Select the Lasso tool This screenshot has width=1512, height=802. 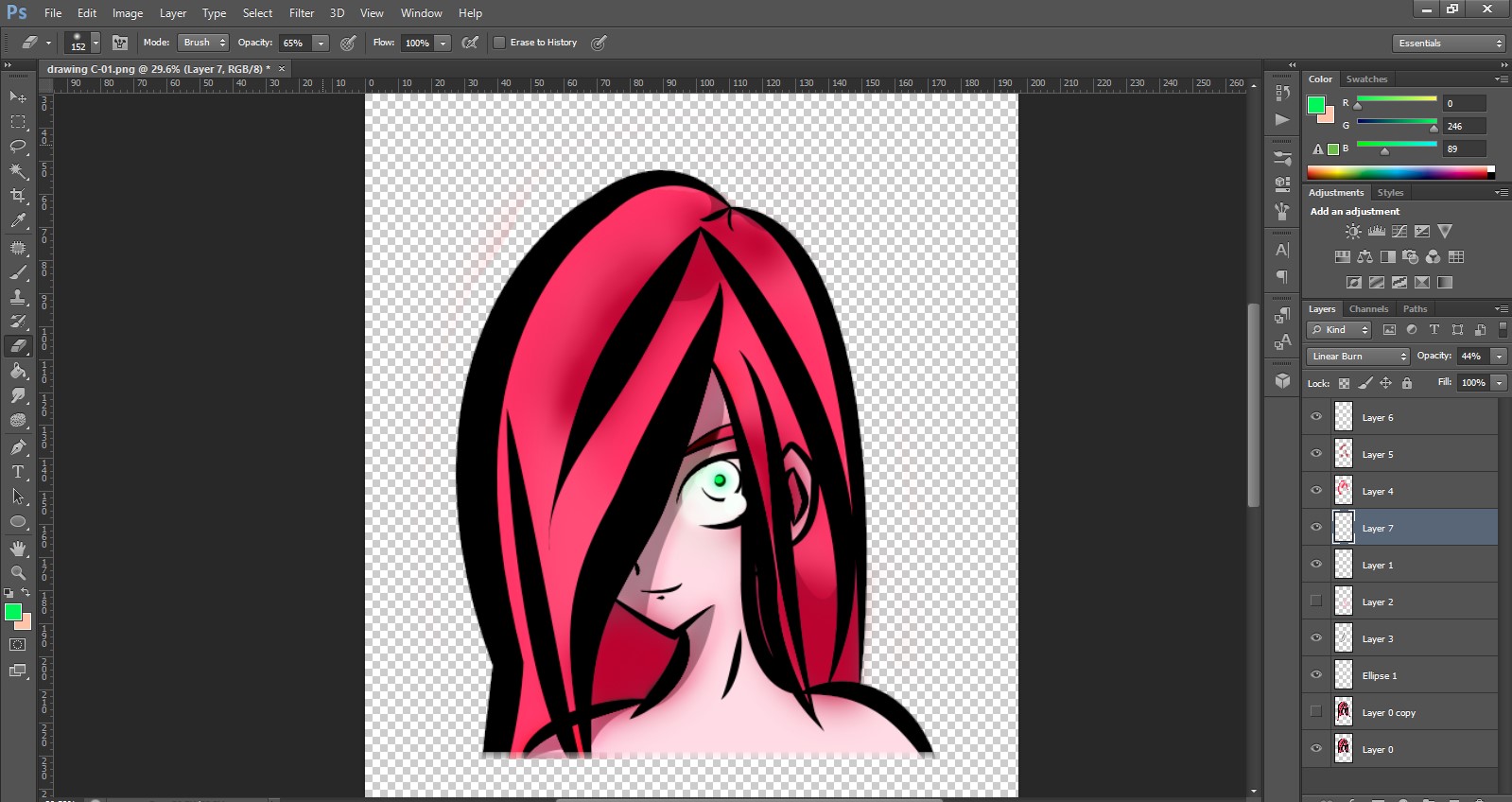coord(18,147)
